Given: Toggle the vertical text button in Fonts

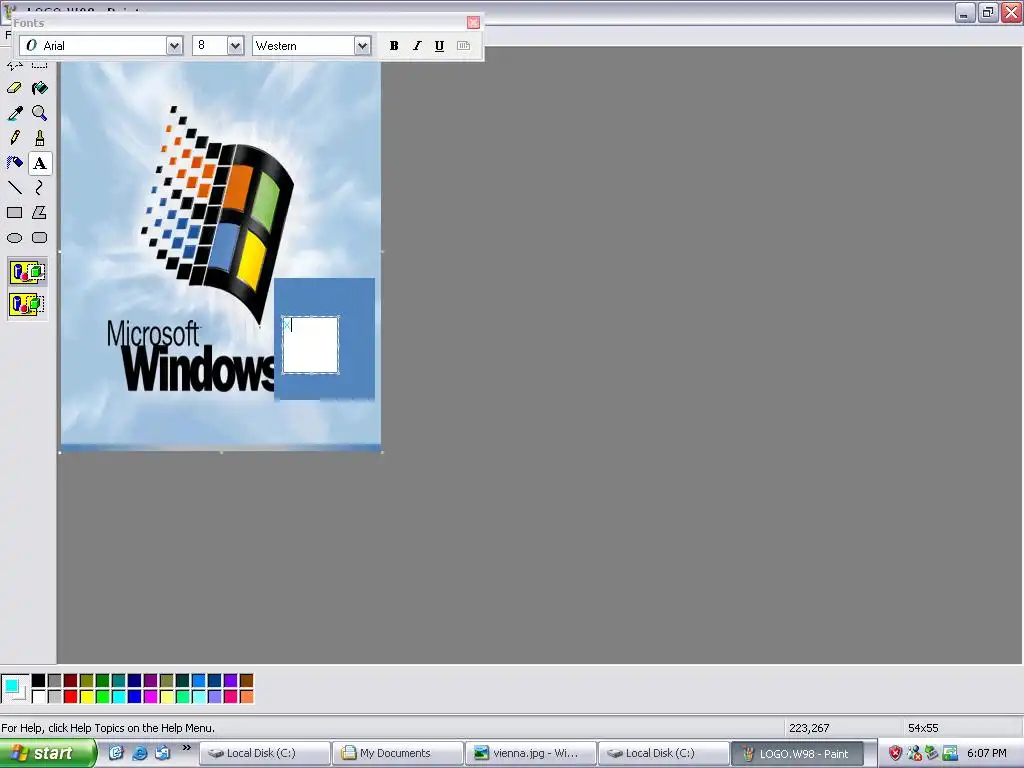Looking at the screenshot, I should tap(463, 46).
